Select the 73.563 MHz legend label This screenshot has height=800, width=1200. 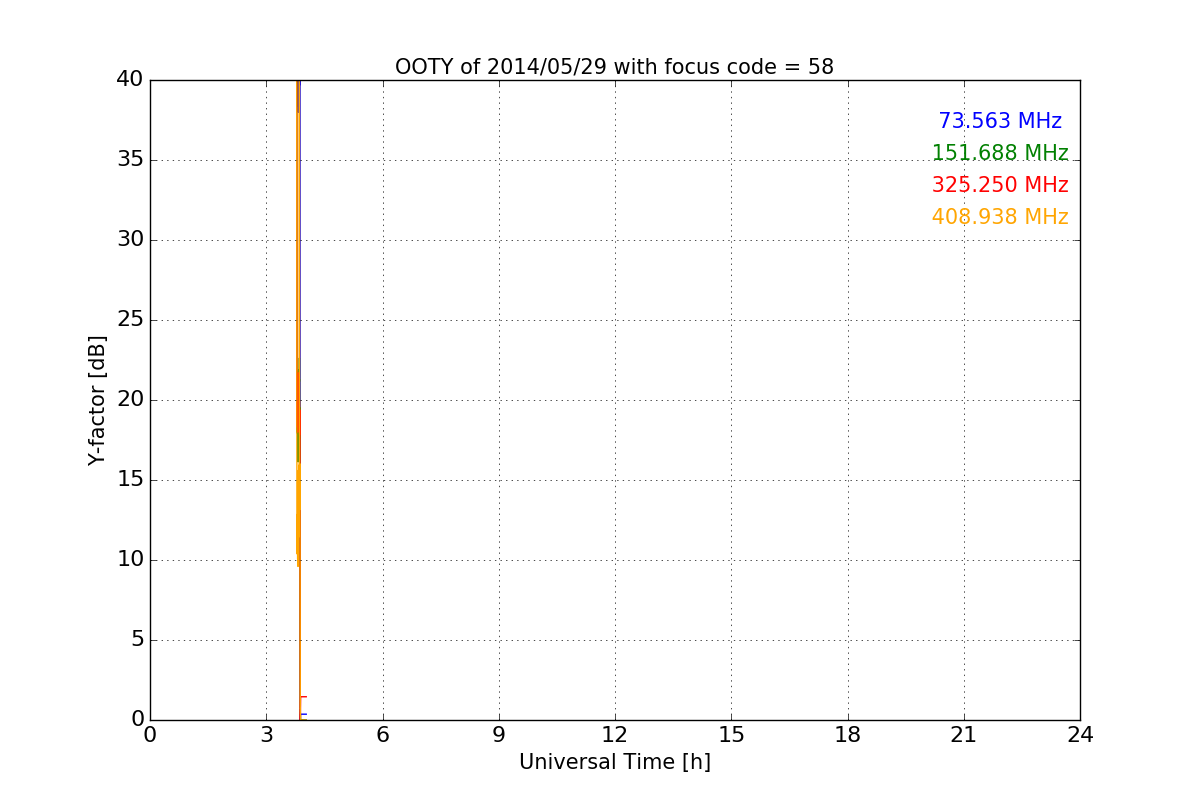pyautogui.click(x=1000, y=121)
